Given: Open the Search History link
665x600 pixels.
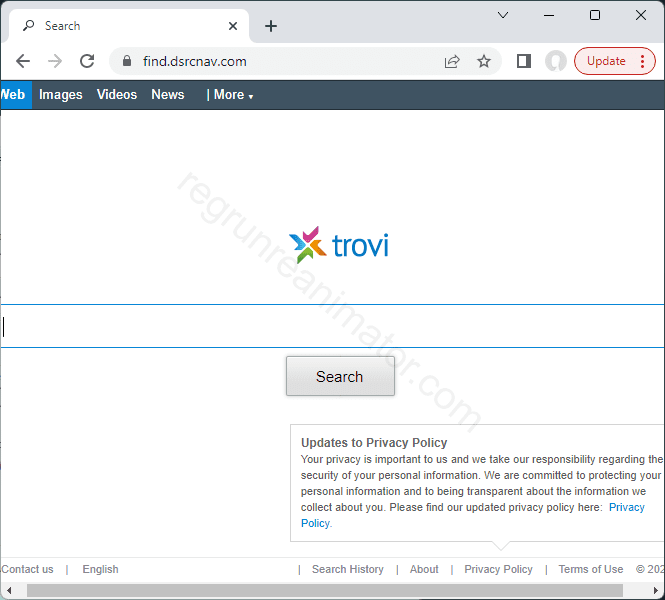Looking at the screenshot, I should 347,569.
